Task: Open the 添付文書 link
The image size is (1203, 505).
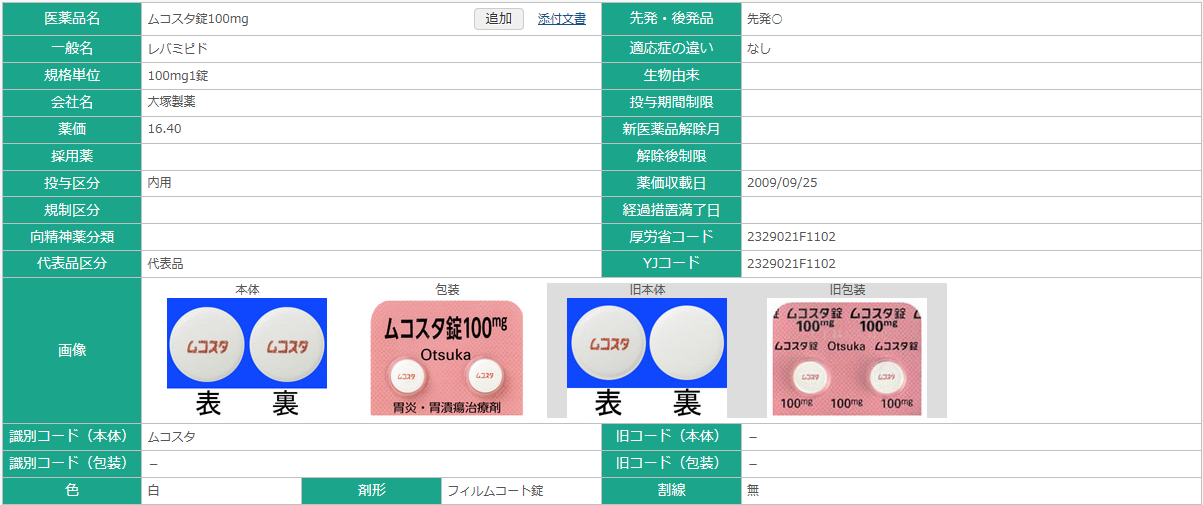Action: (562, 19)
